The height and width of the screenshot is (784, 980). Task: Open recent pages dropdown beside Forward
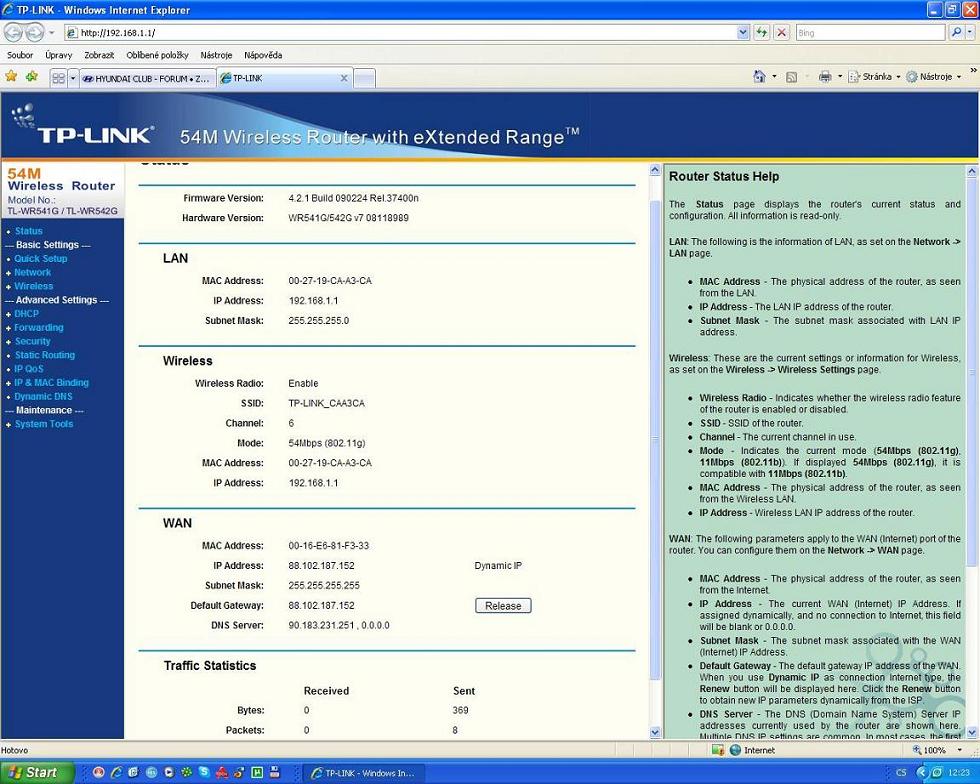[x=52, y=33]
